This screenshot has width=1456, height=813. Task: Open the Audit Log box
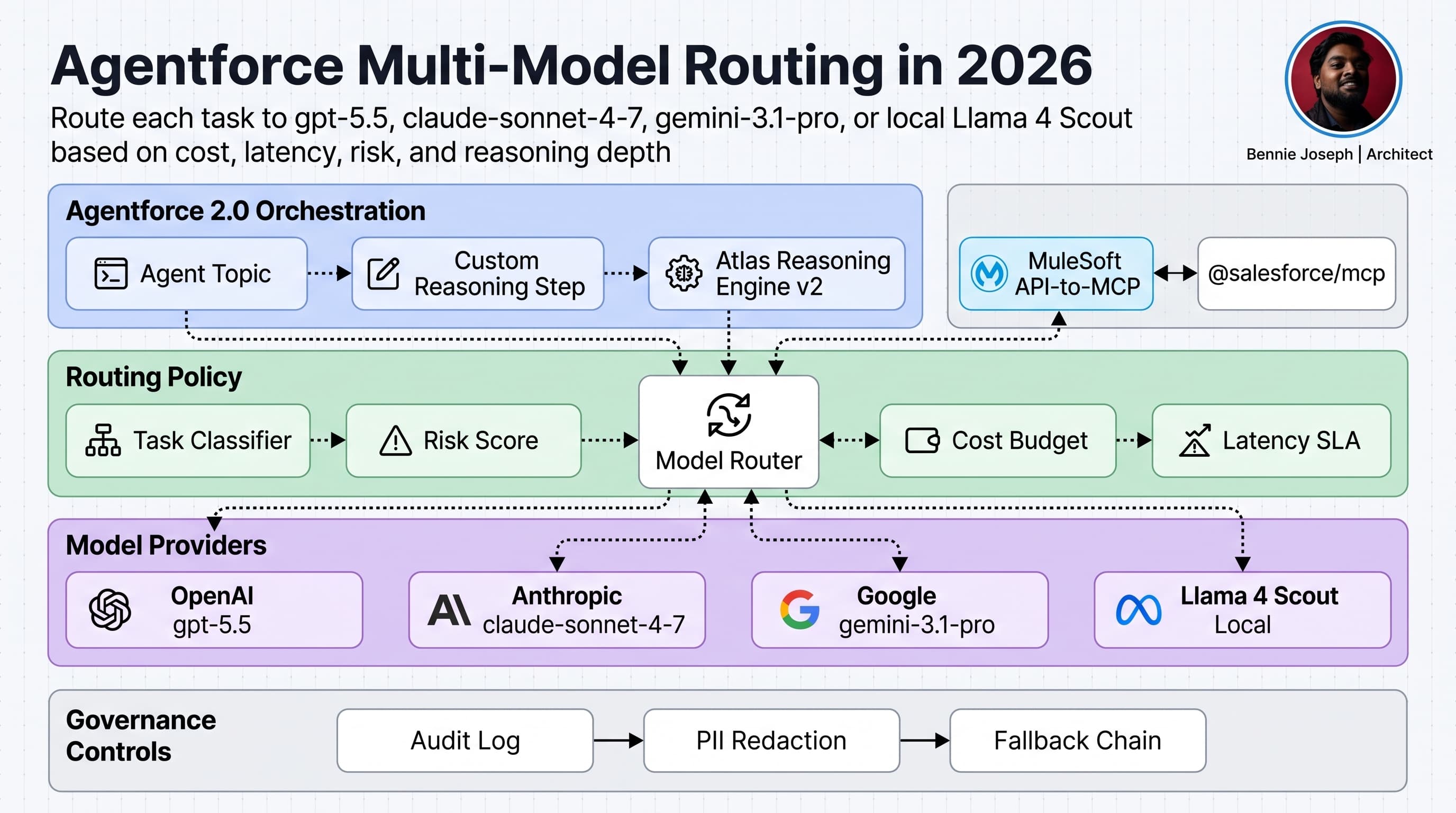tap(465, 740)
